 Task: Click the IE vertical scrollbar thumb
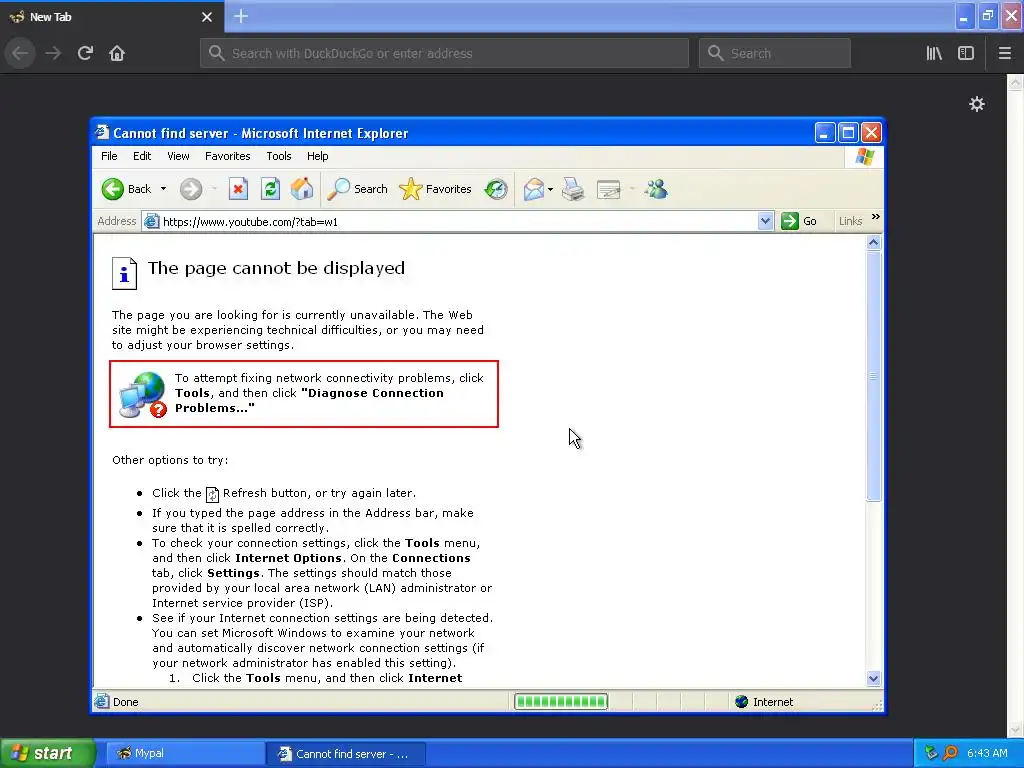coord(874,376)
